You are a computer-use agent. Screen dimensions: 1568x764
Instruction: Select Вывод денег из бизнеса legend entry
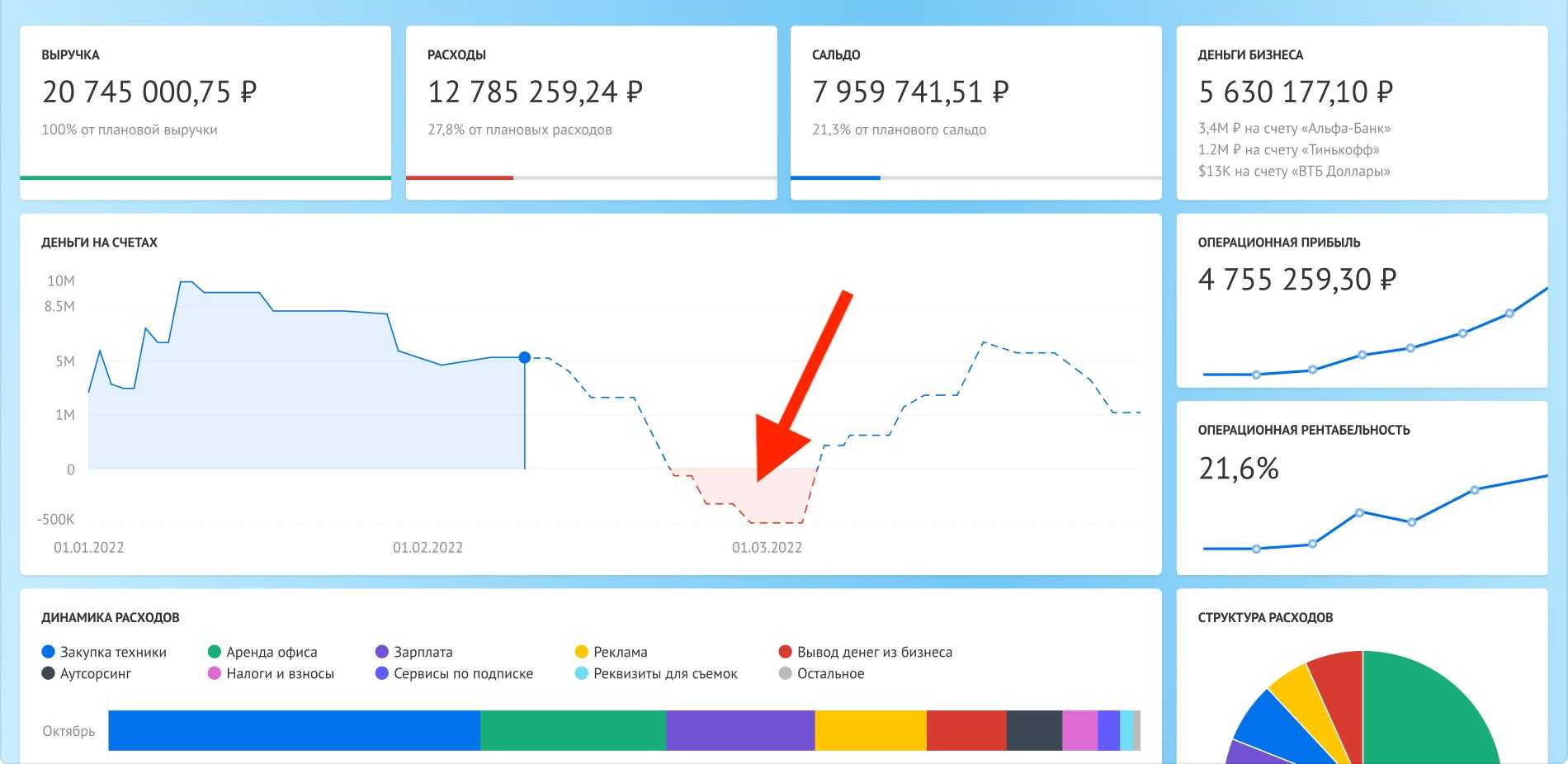865,652
